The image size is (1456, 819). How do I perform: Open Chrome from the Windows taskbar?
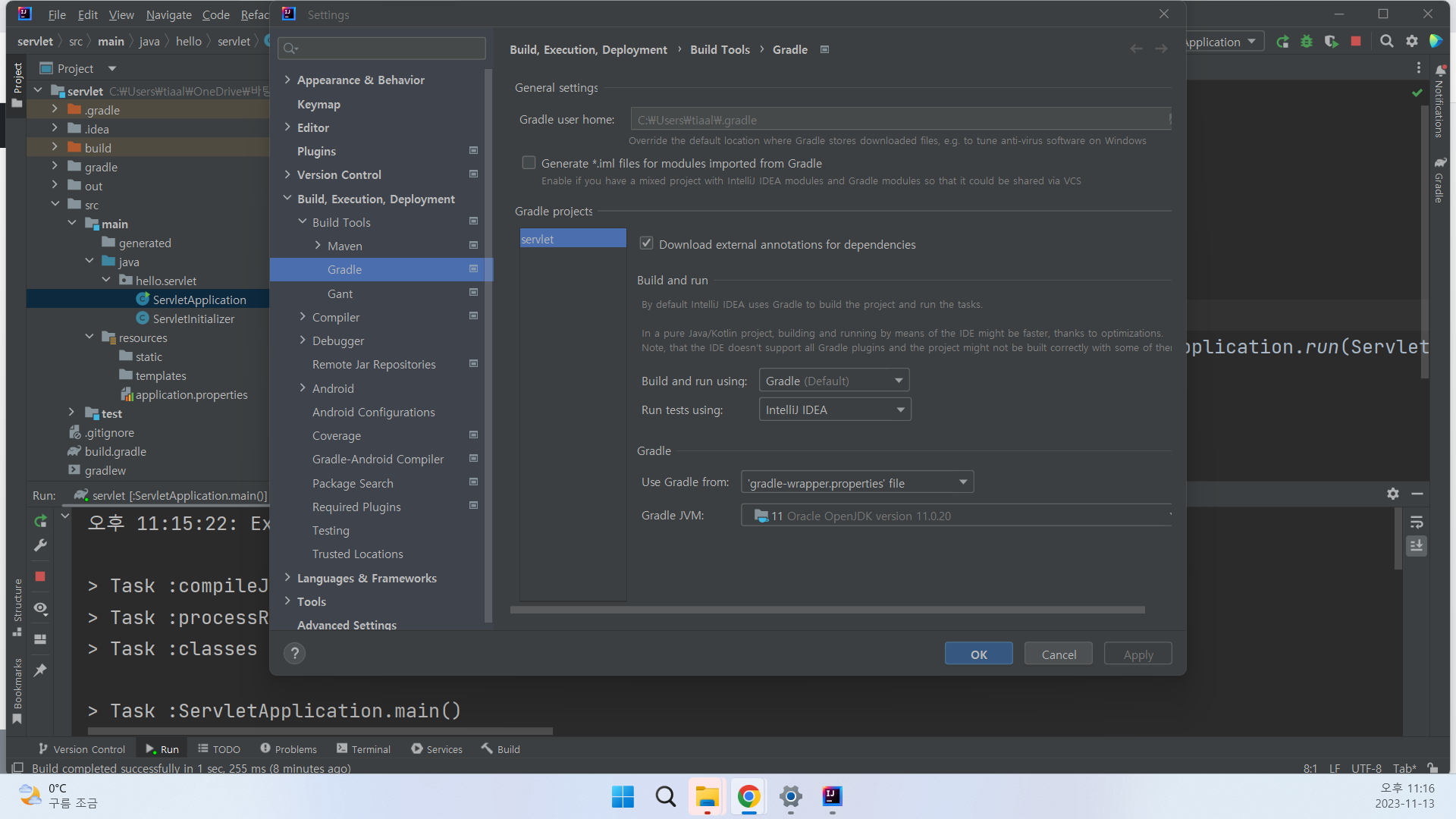pyautogui.click(x=748, y=796)
